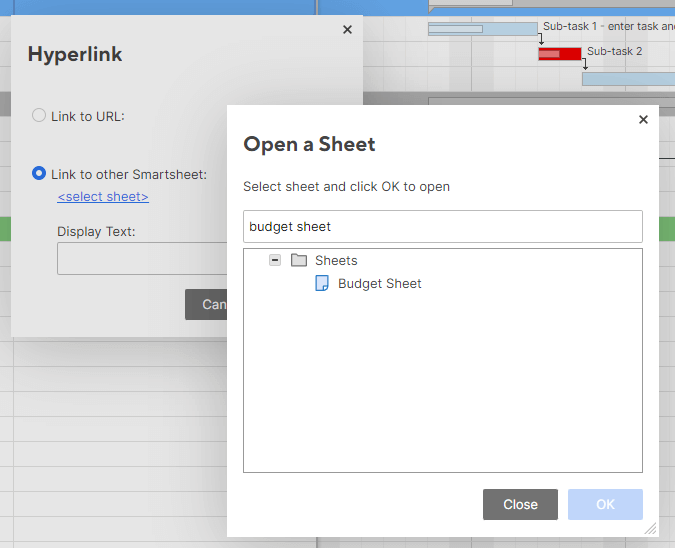This screenshot has height=548, width=675.
Task: Close the Open a Sheet dialog with X
Action: coord(643,119)
